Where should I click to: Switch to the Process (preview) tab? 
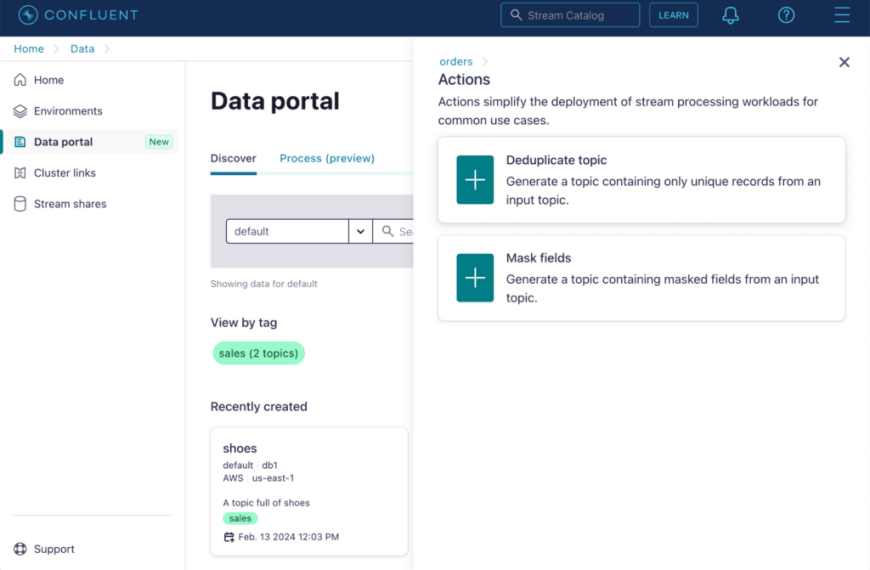327,159
